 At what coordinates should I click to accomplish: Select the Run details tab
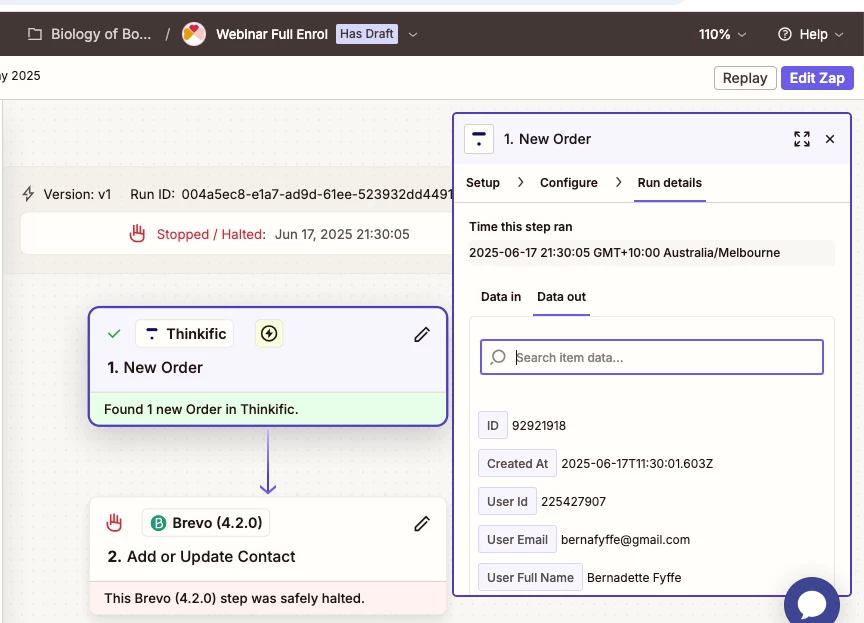pyautogui.click(x=669, y=183)
